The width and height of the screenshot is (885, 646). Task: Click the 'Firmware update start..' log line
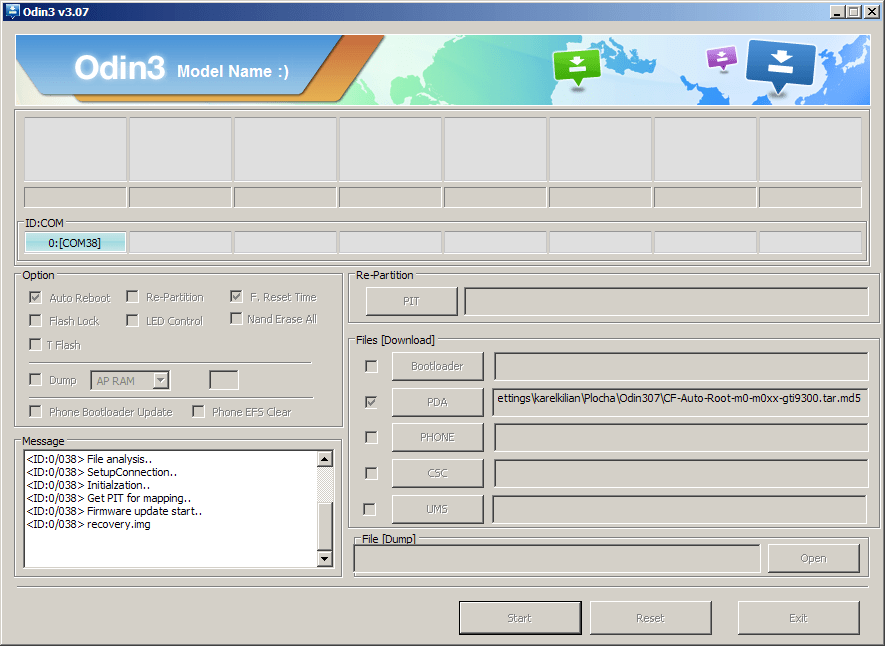click(x=114, y=511)
